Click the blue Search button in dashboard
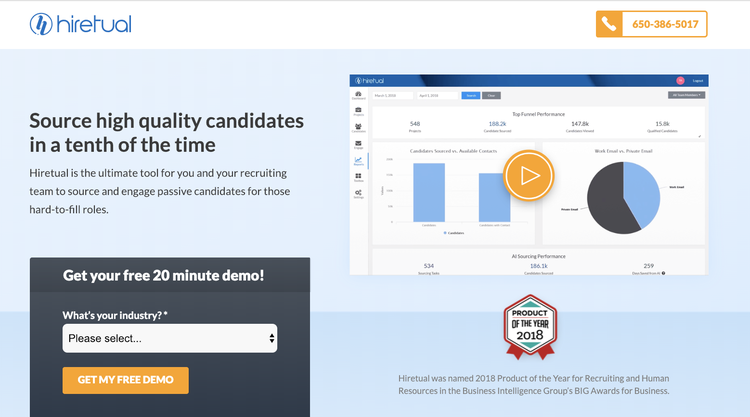 pos(471,96)
